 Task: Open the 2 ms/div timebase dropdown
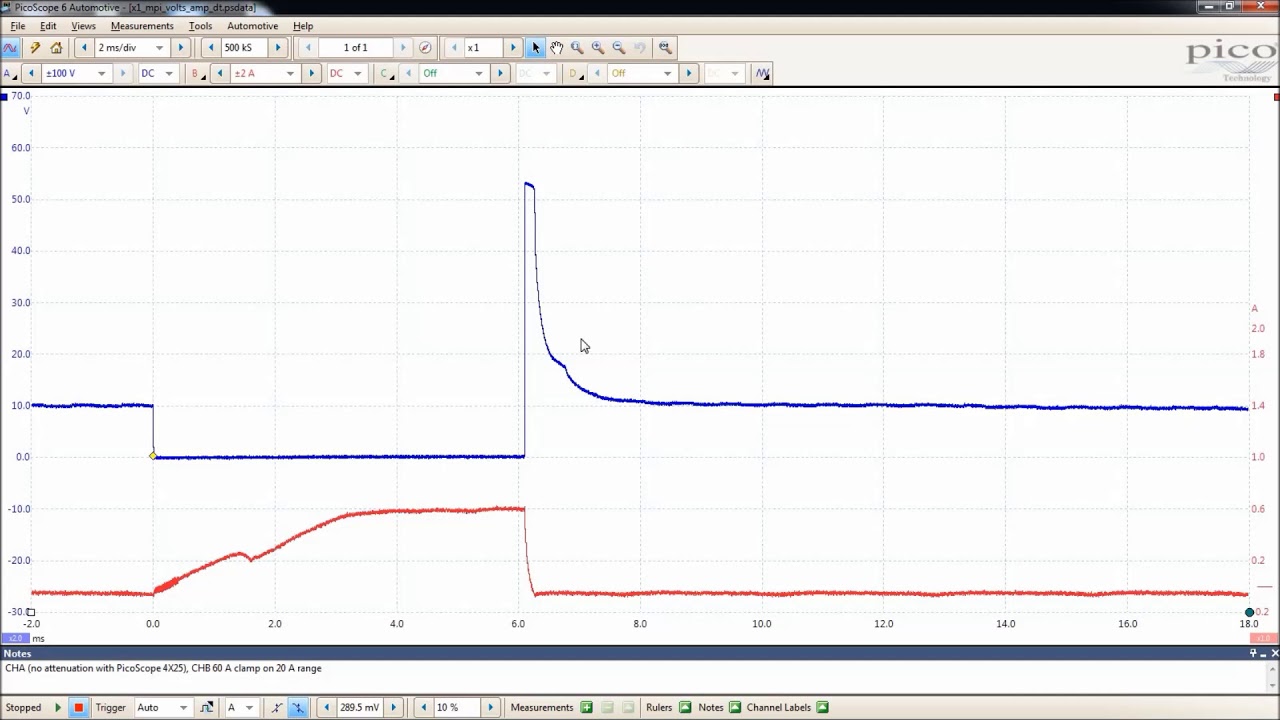pos(159,48)
